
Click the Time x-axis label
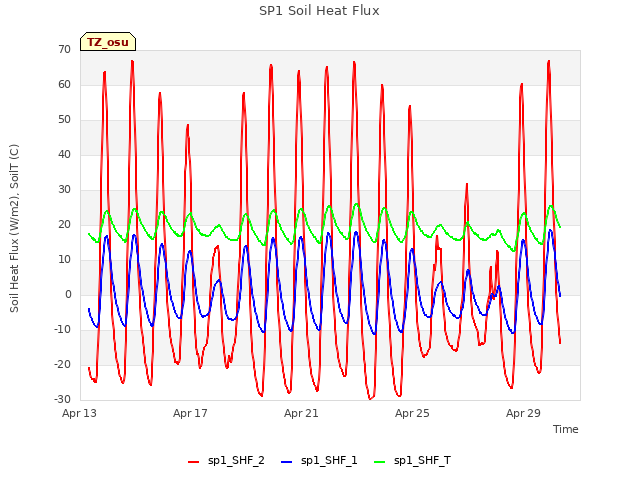[x=565, y=429]
